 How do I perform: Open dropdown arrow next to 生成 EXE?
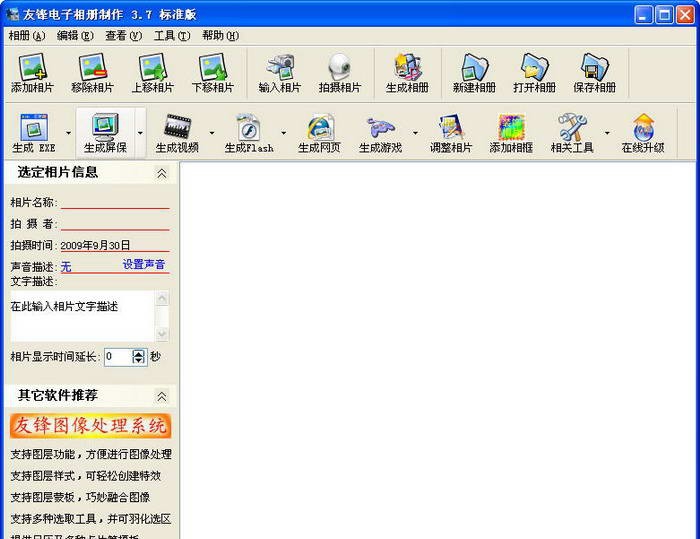(68, 133)
